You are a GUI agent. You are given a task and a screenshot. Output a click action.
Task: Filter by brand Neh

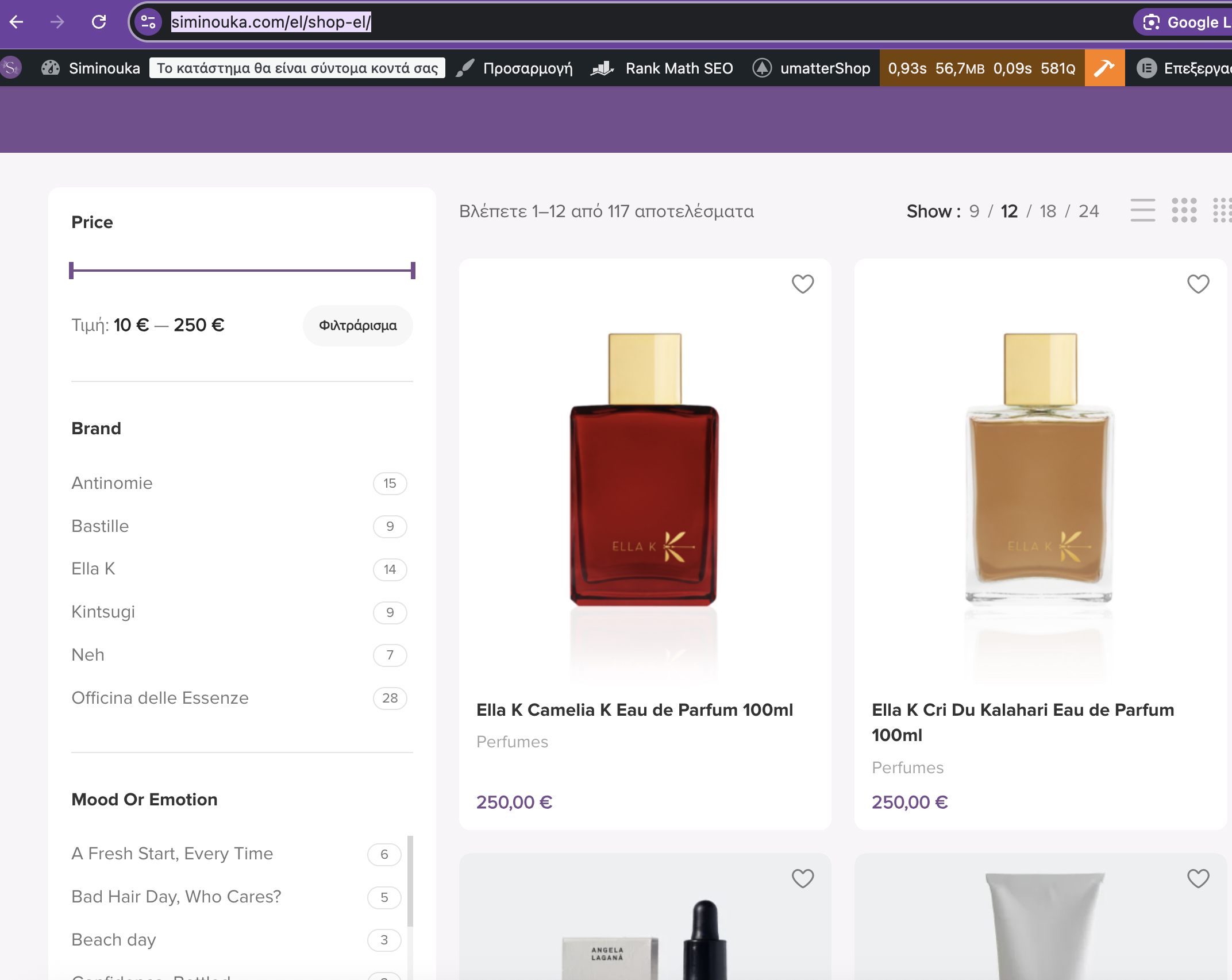[88, 655]
